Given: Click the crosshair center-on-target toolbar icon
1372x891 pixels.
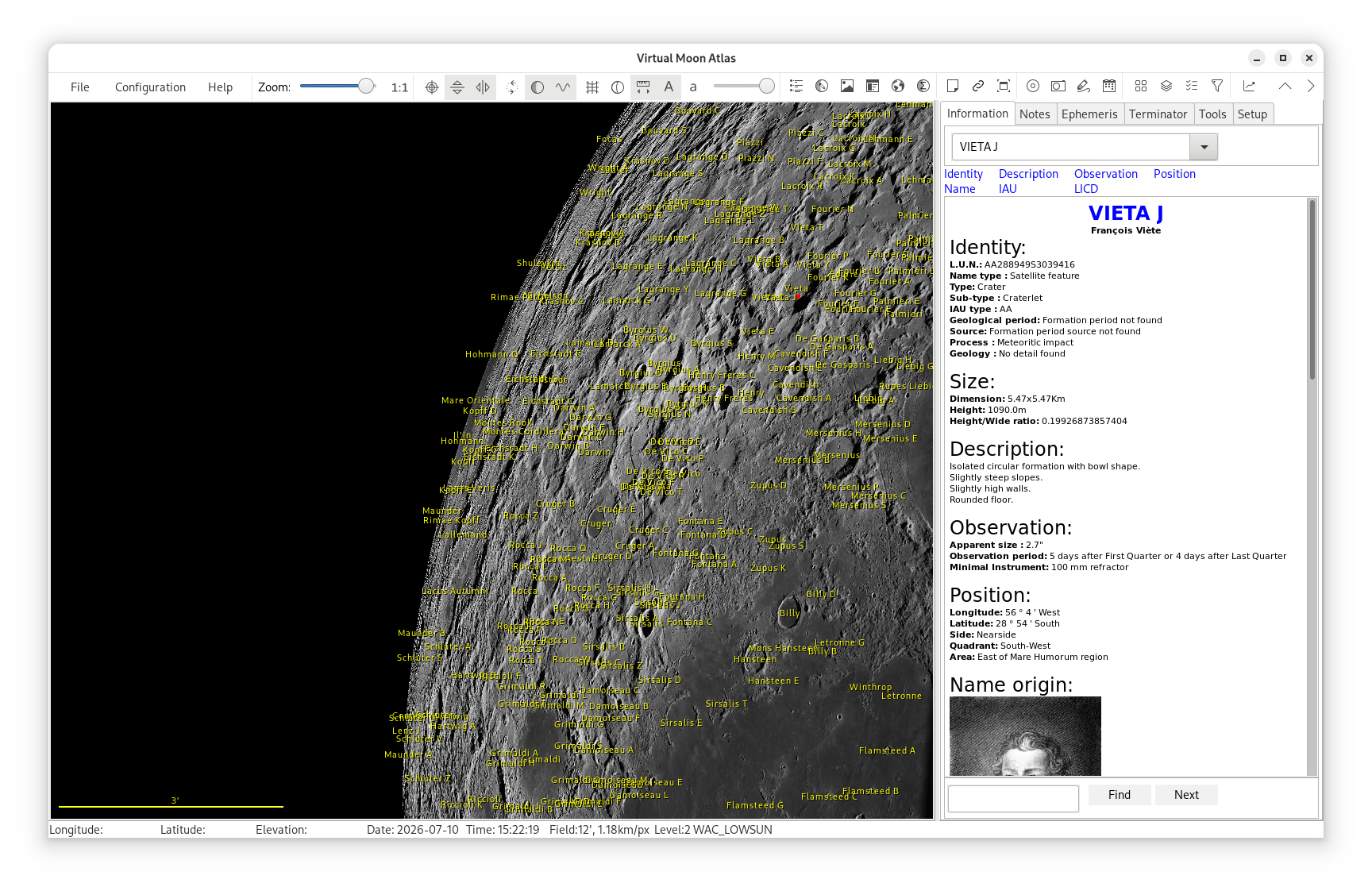Looking at the screenshot, I should pos(432,87).
